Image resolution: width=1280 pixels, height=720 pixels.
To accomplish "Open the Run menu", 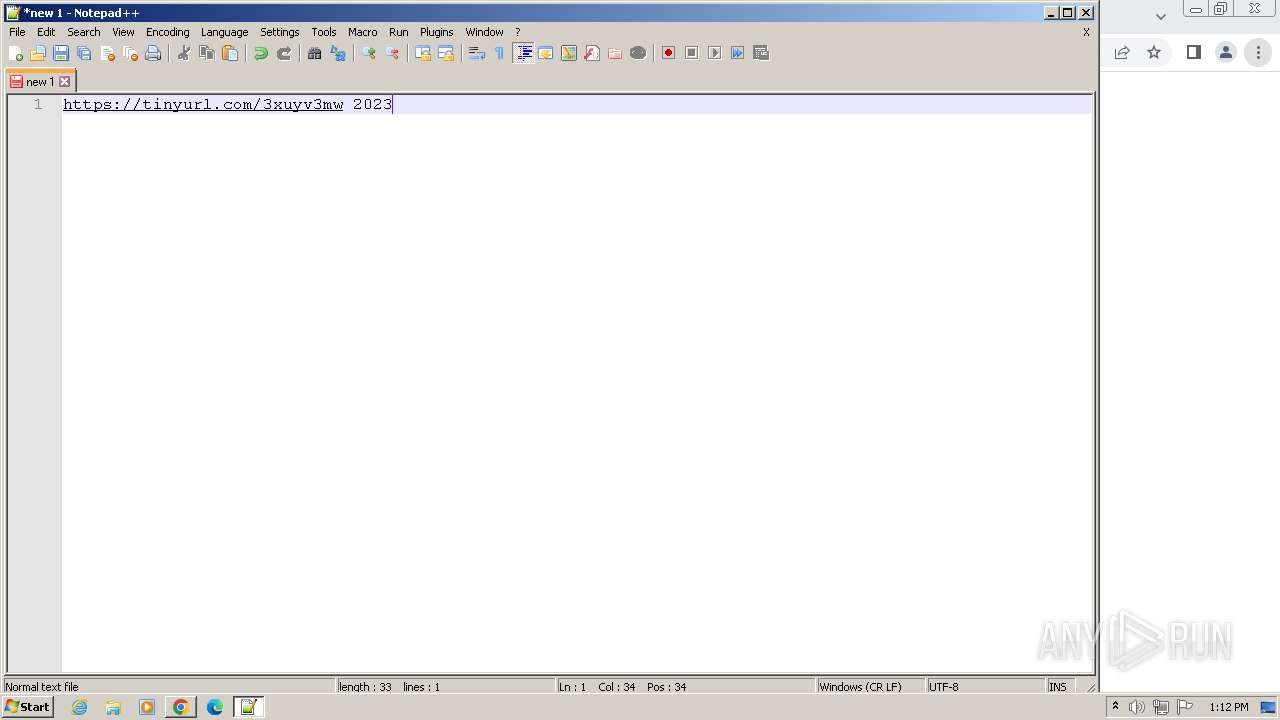I will pos(399,32).
